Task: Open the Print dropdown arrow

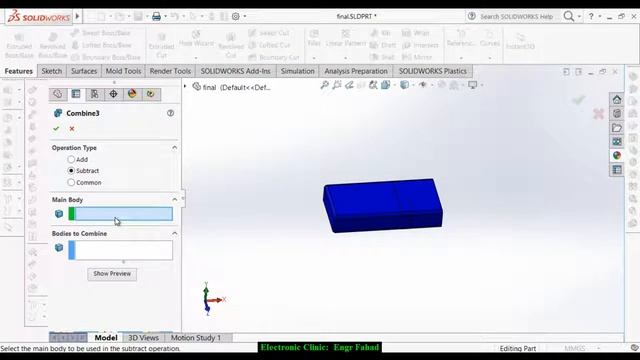Action: [x=165, y=16]
